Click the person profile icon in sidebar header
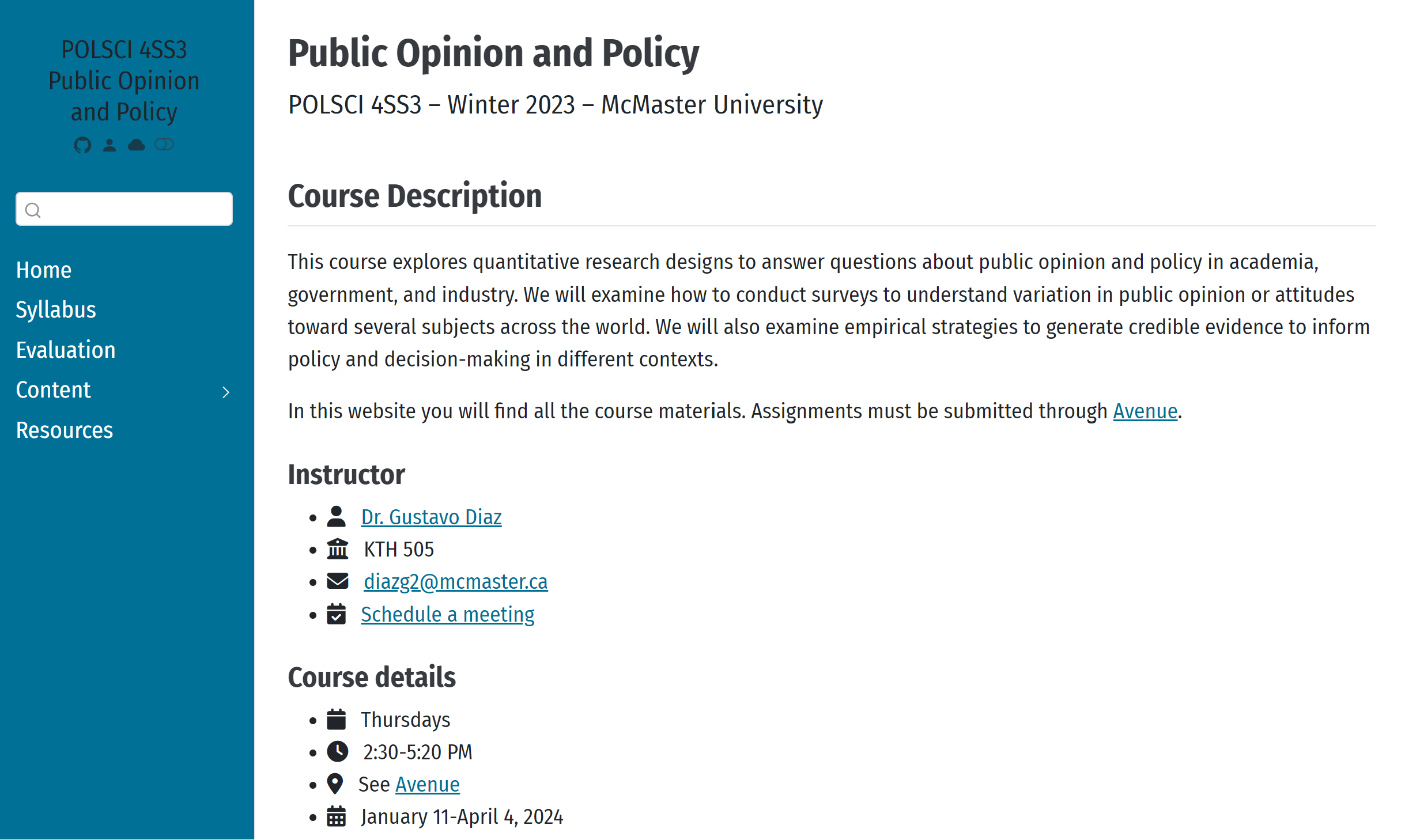 (x=109, y=145)
